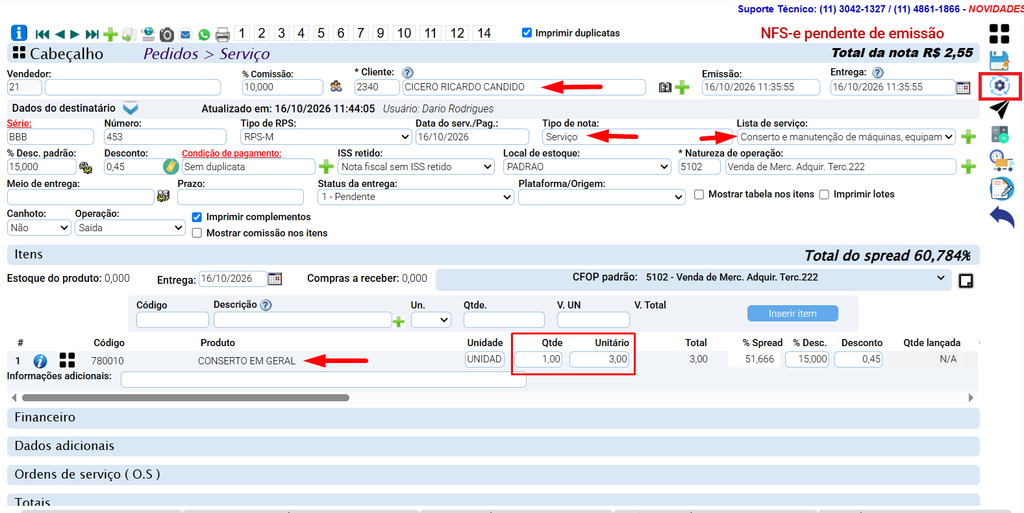
Task: Expand the Ordens de serviço (O.S) section
Action: [493, 475]
